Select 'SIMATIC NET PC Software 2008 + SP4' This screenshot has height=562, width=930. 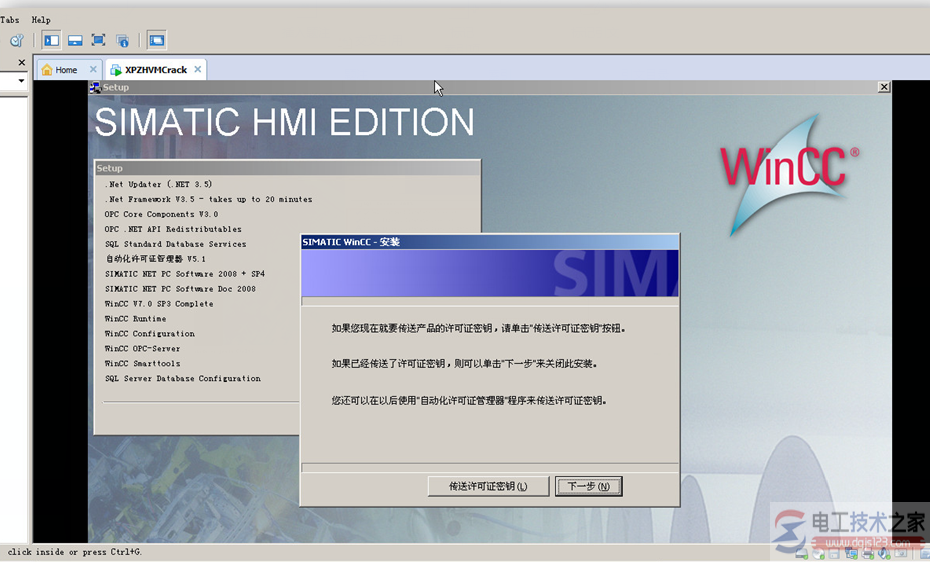pyautogui.click(x=185, y=274)
